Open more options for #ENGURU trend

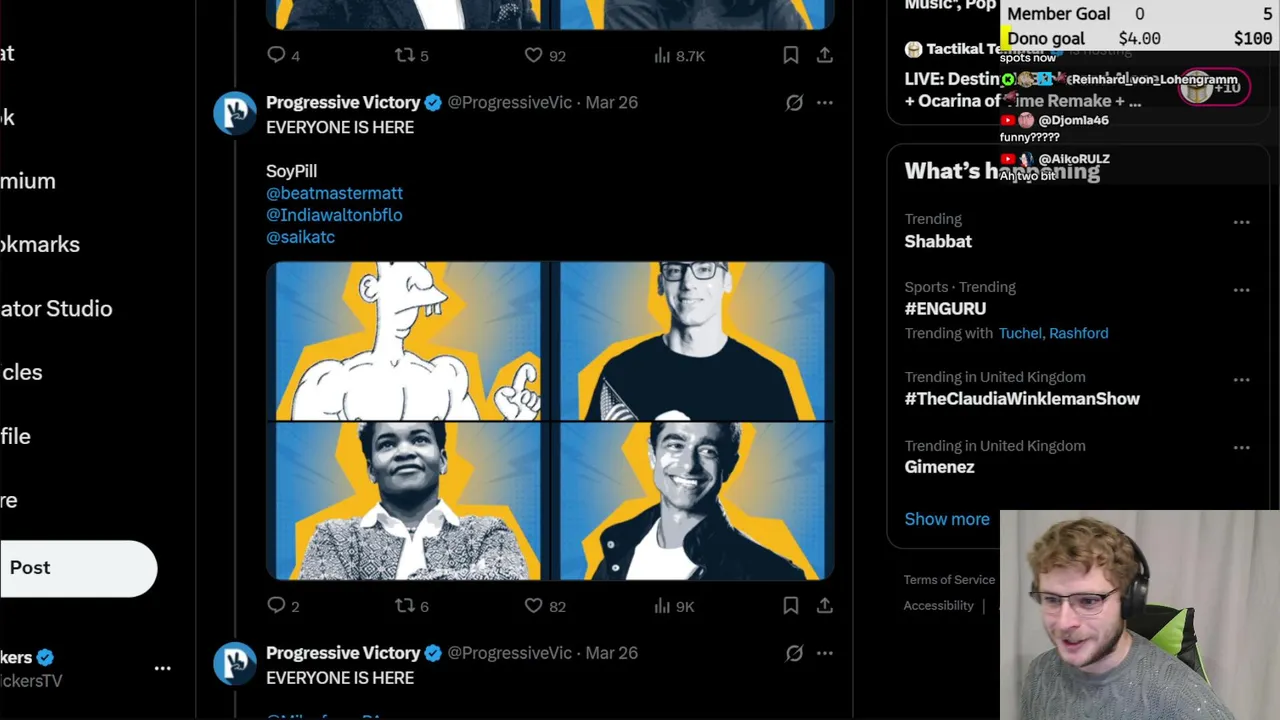[x=1241, y=290]
